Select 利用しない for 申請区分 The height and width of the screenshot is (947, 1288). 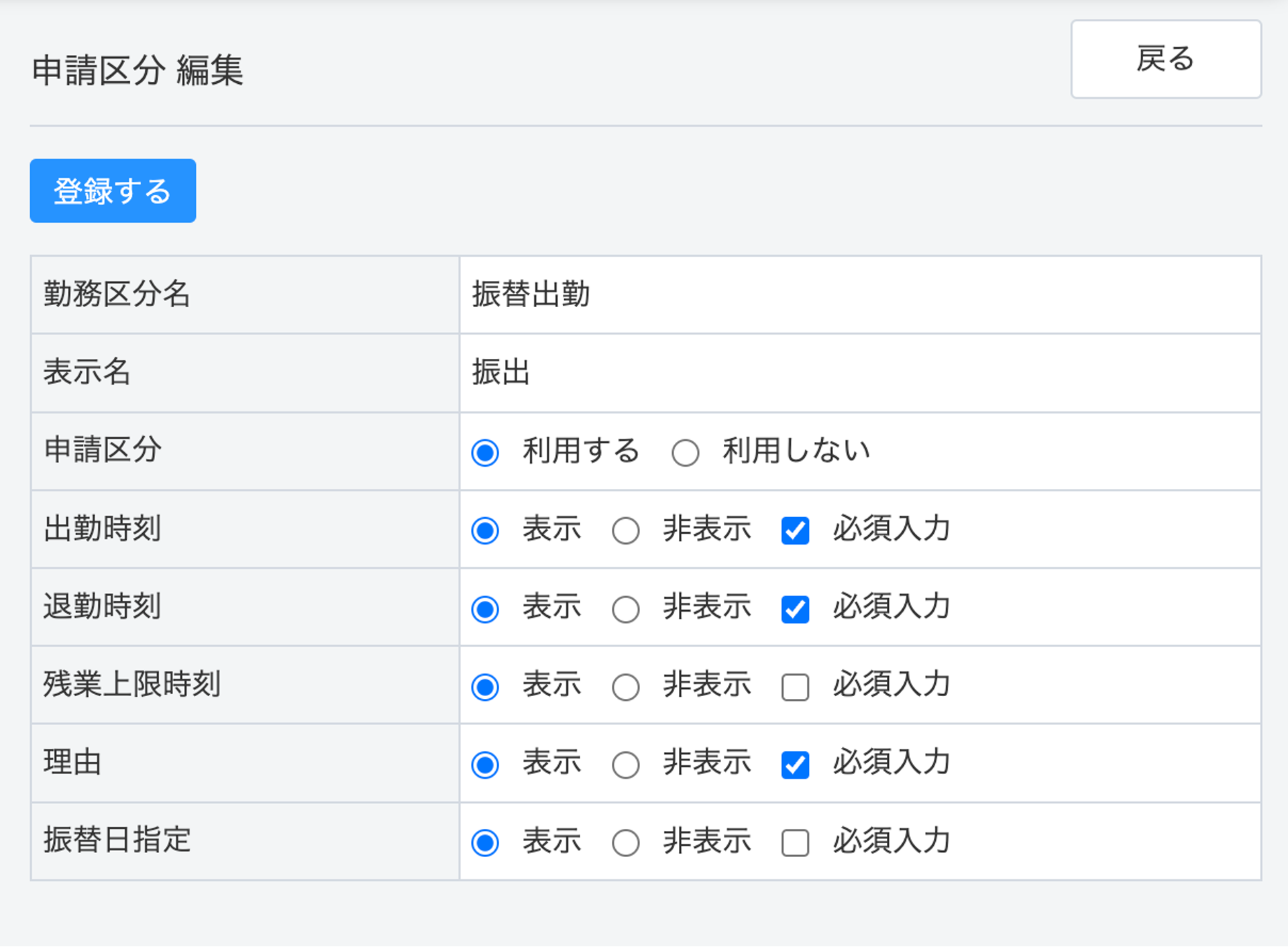685,453
